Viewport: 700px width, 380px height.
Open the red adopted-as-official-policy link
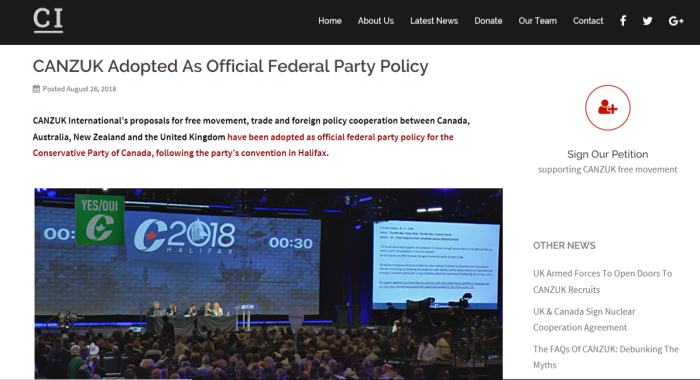pyautogui.click(x=243, y=145)
